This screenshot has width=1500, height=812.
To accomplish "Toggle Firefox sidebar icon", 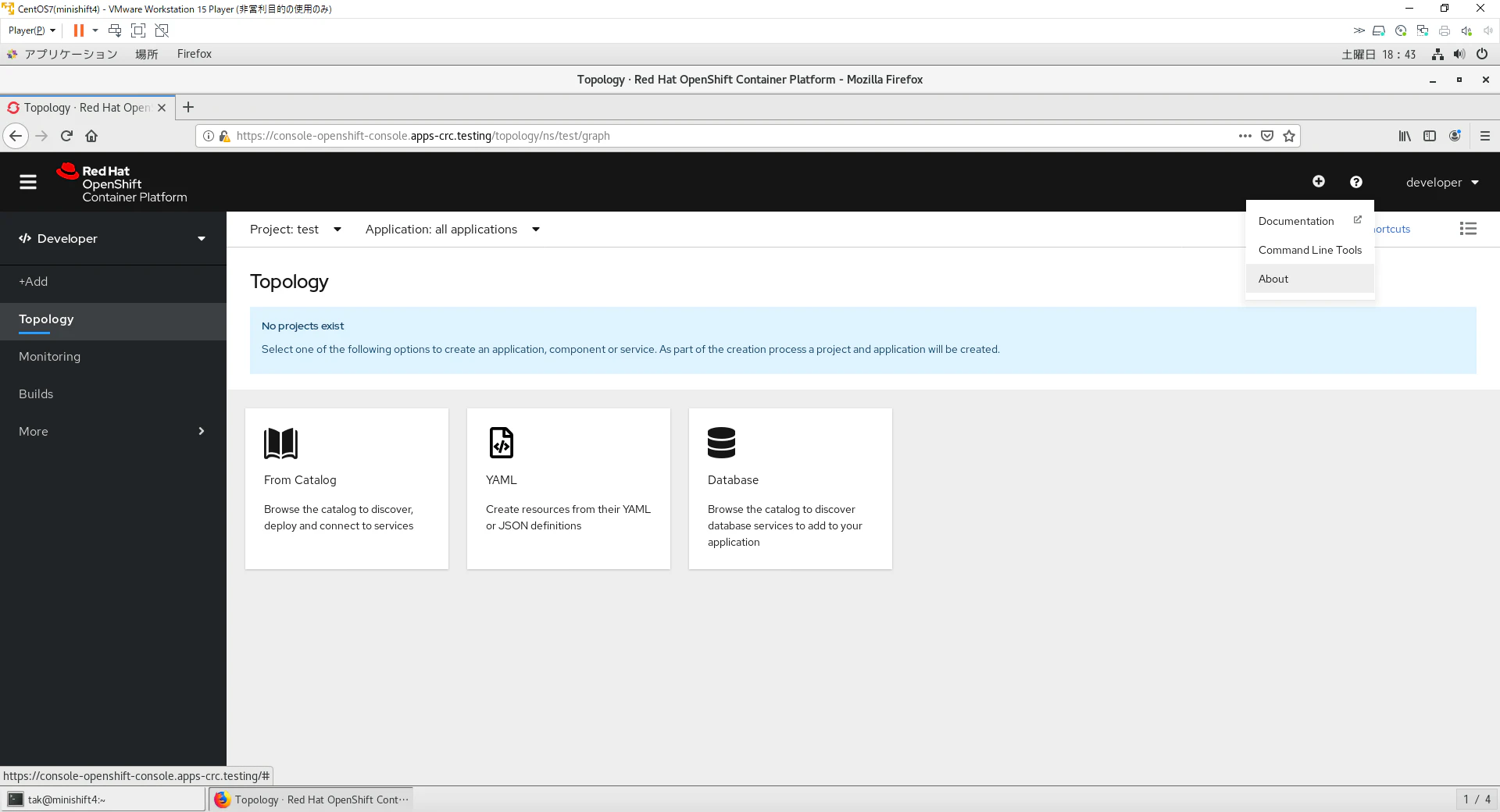I will pos(1430,136).
